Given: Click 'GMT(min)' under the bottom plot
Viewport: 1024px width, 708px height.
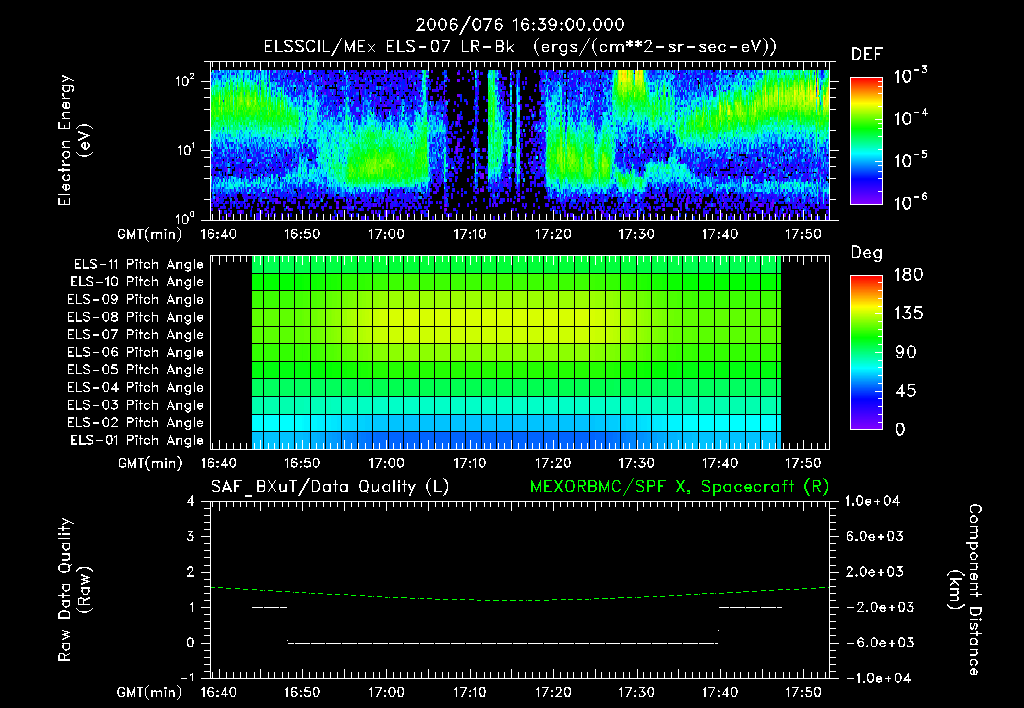Looking at the screenshot, I should pyautogui.click(x=150, y=693).
